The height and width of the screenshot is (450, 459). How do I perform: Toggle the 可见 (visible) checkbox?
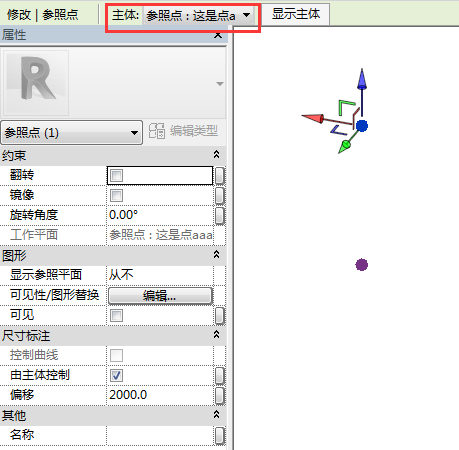point(116,315)
